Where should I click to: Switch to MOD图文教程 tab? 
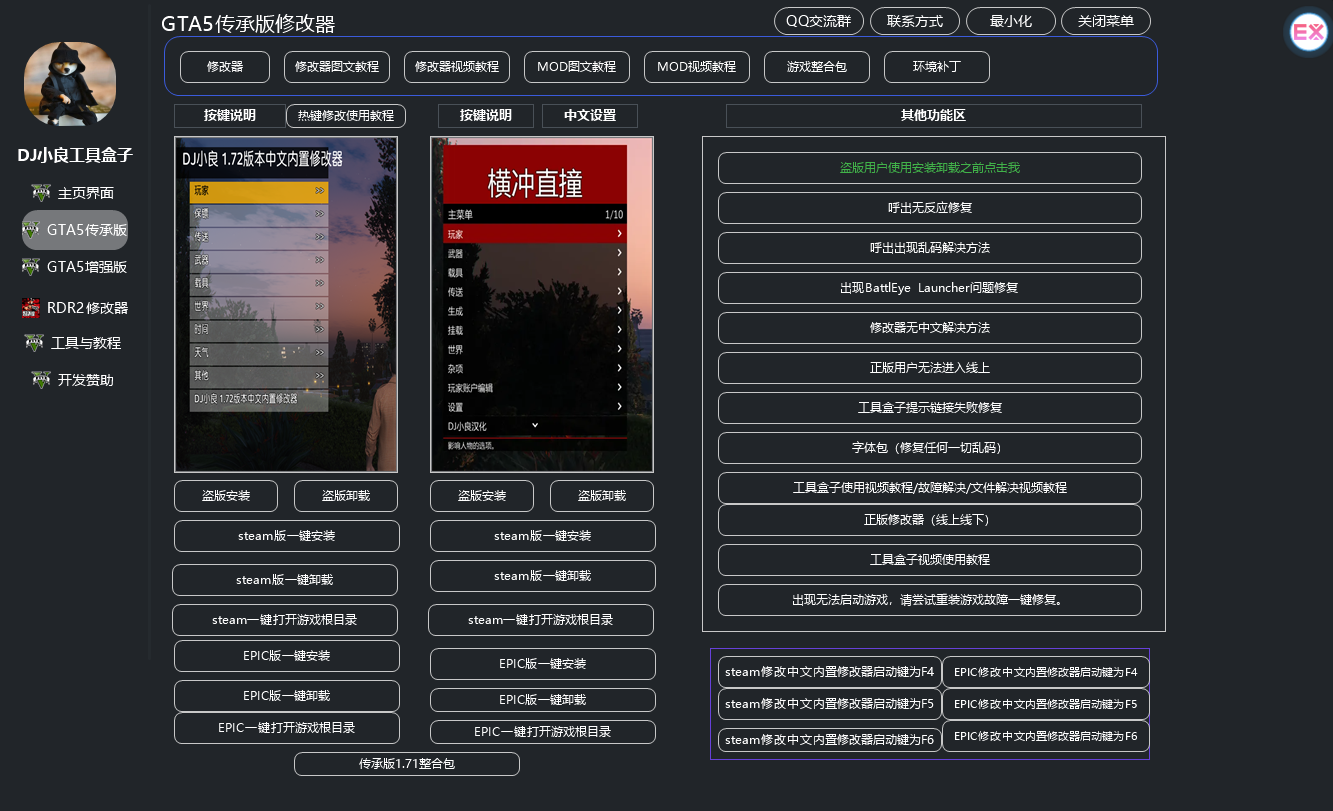point(577,67)
